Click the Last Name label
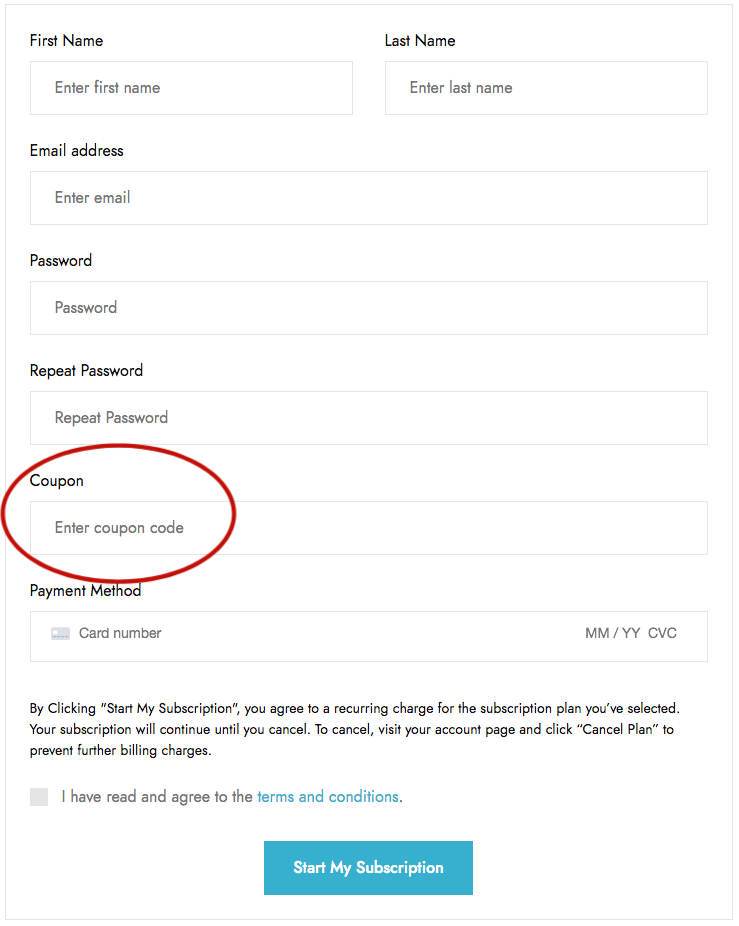 (420, 41)
